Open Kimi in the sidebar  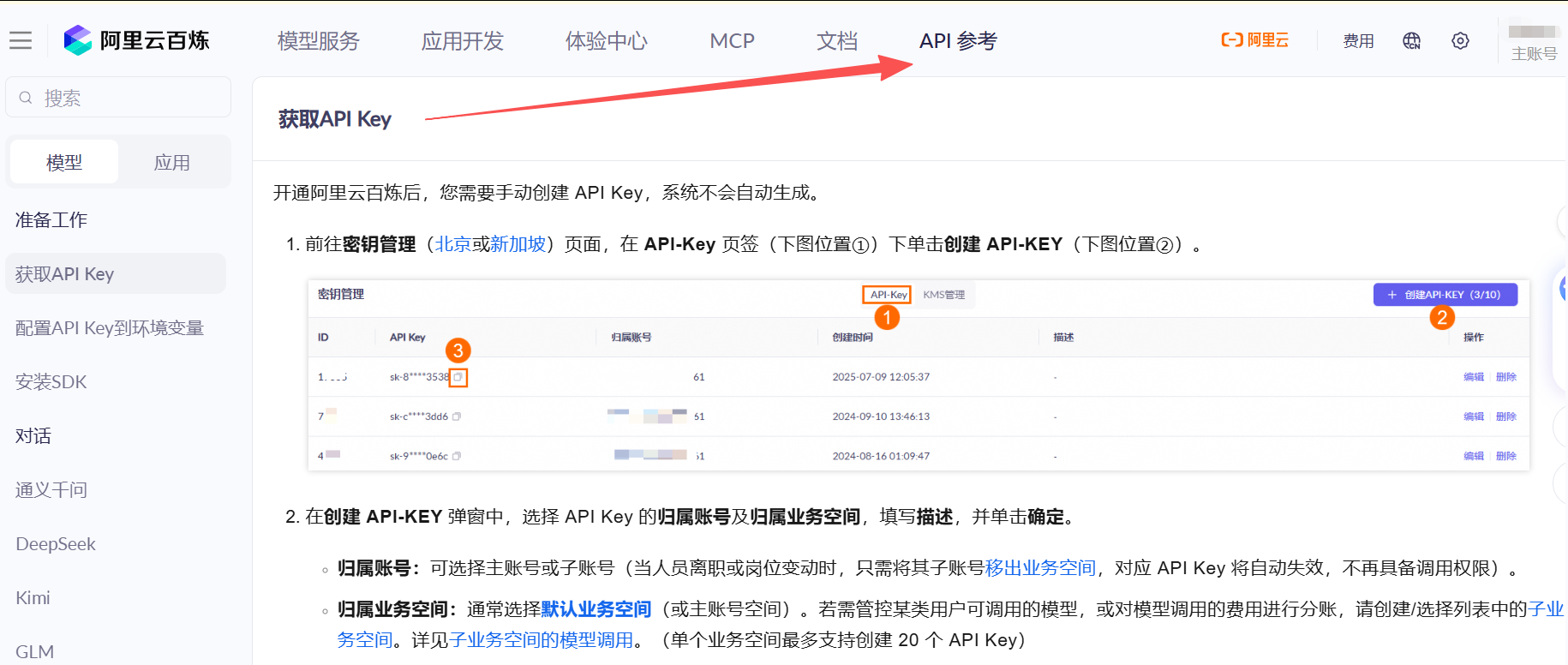(x=33, y=598)
